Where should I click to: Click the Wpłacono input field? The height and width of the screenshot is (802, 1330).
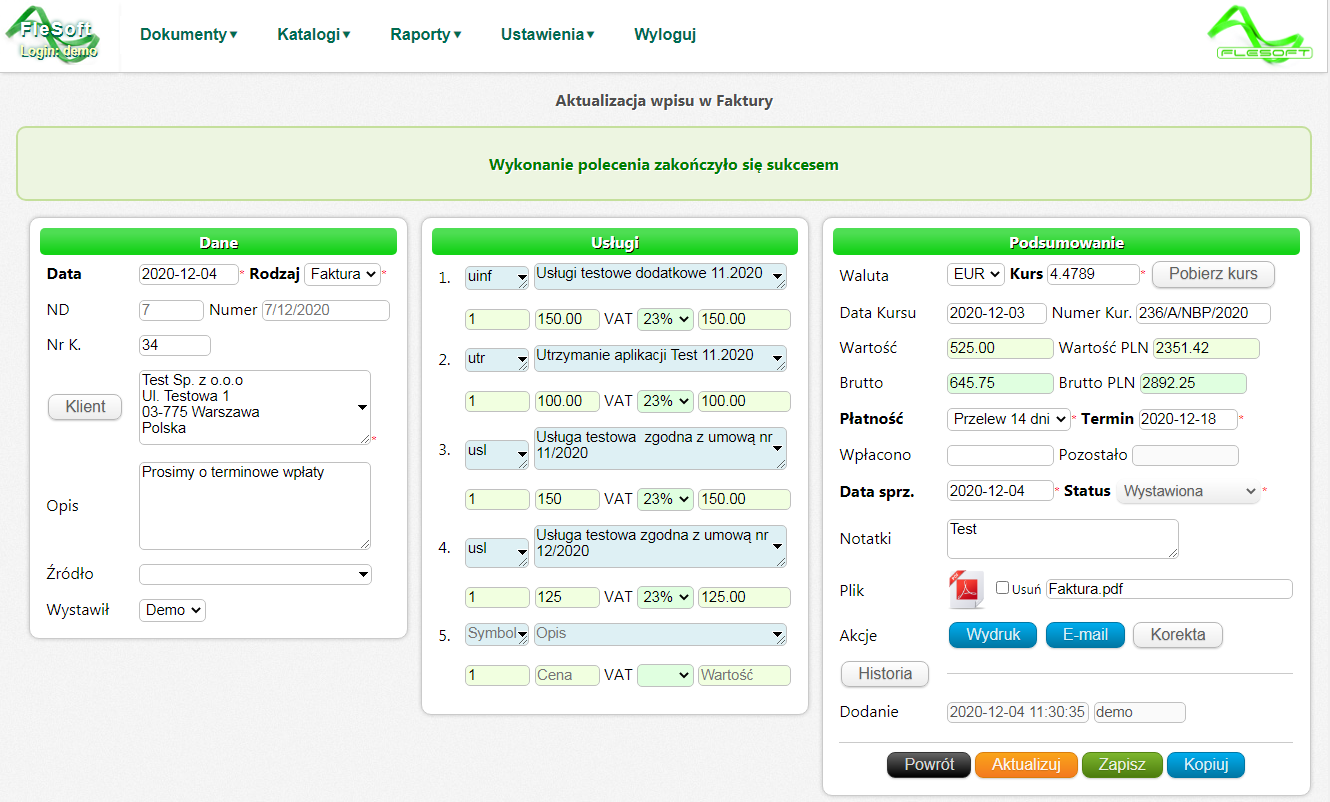(x=1000, y=456)
